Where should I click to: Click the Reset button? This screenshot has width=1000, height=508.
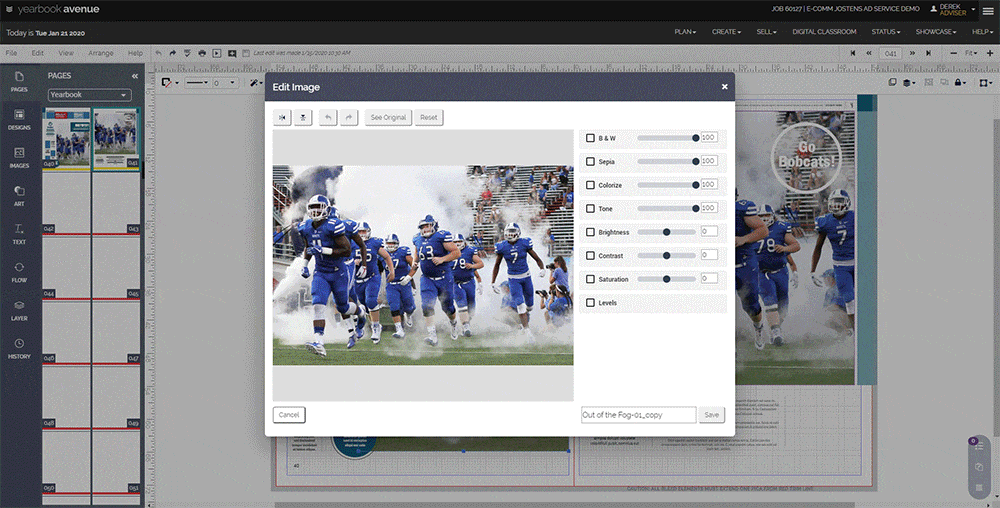[x=429, y=117]
